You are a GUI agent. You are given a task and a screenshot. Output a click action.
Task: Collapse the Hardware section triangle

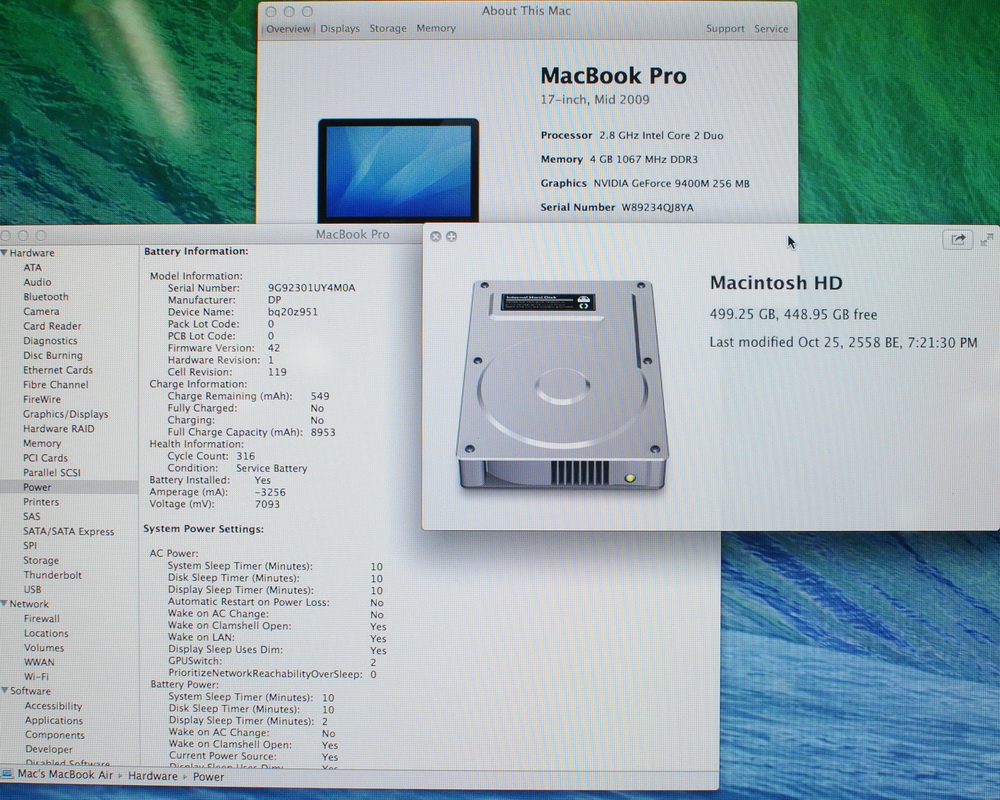point(4,253)
